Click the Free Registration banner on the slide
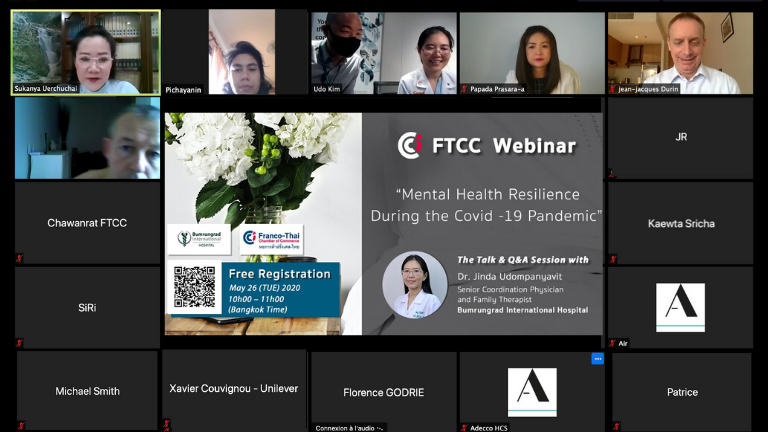This screenshot has width=768, height=432. tap(280, 274)
